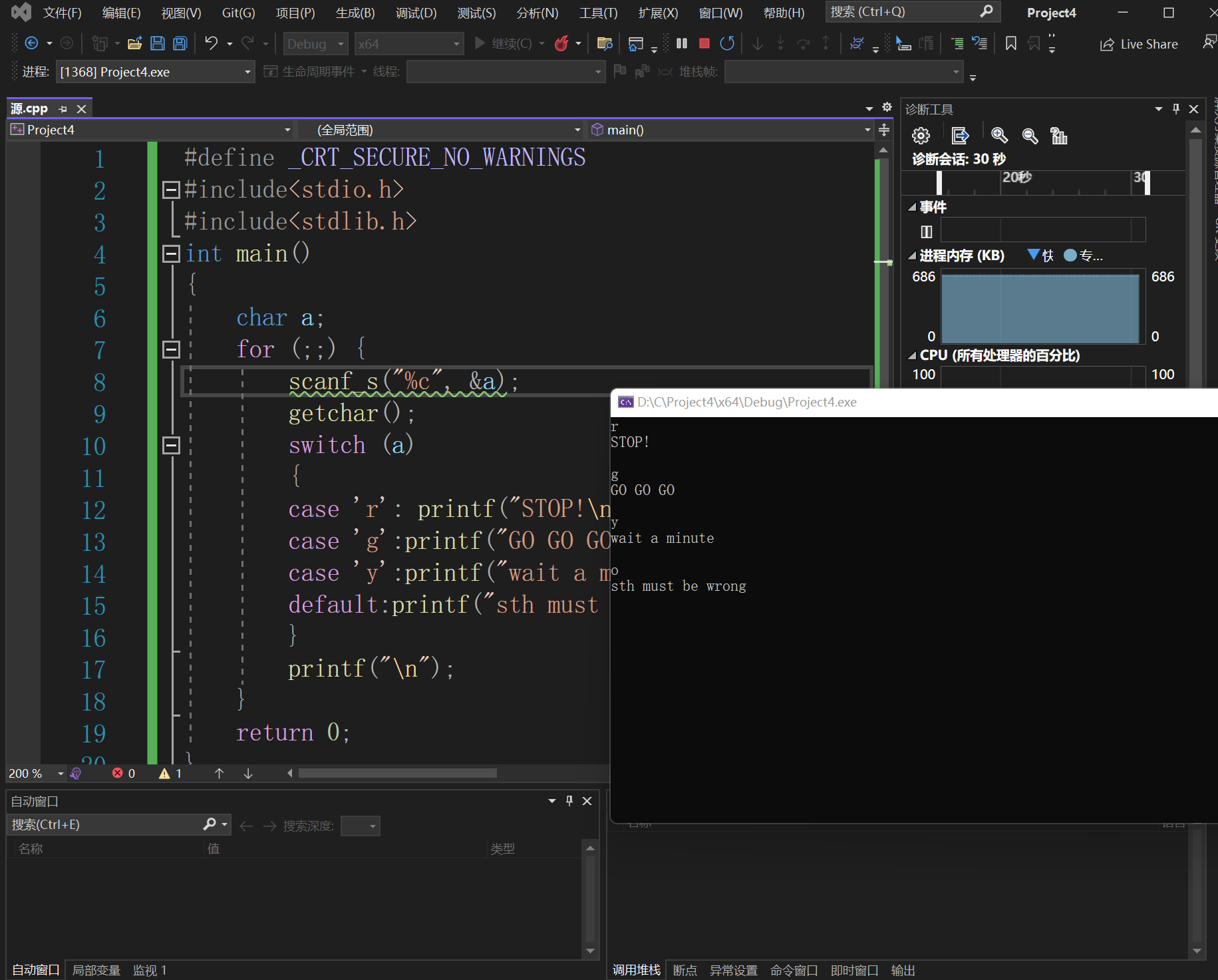Click the Save All toolbar icon
The width and height of the screenshot is (1218, 980).
tap(180, 44)
